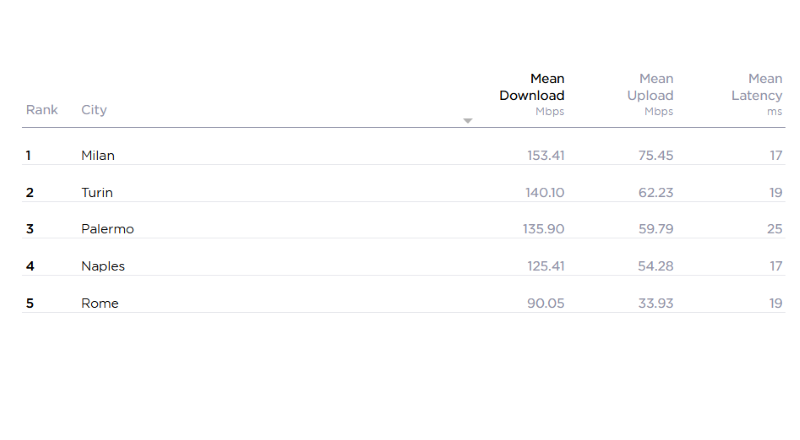Click Palermo's latency value 25
This screenshot has height=440, width=800.
coord(775,229)
